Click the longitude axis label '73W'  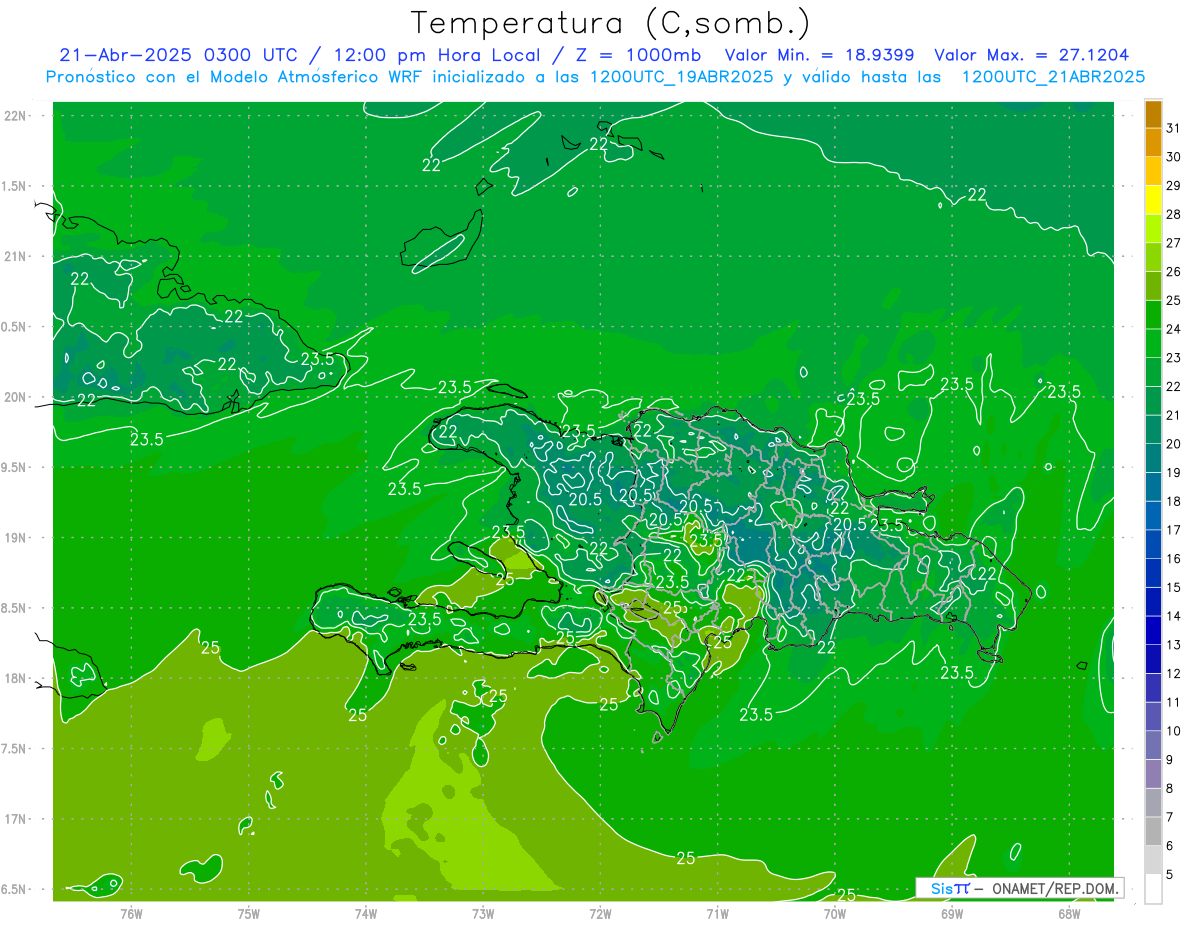(483, 914)
